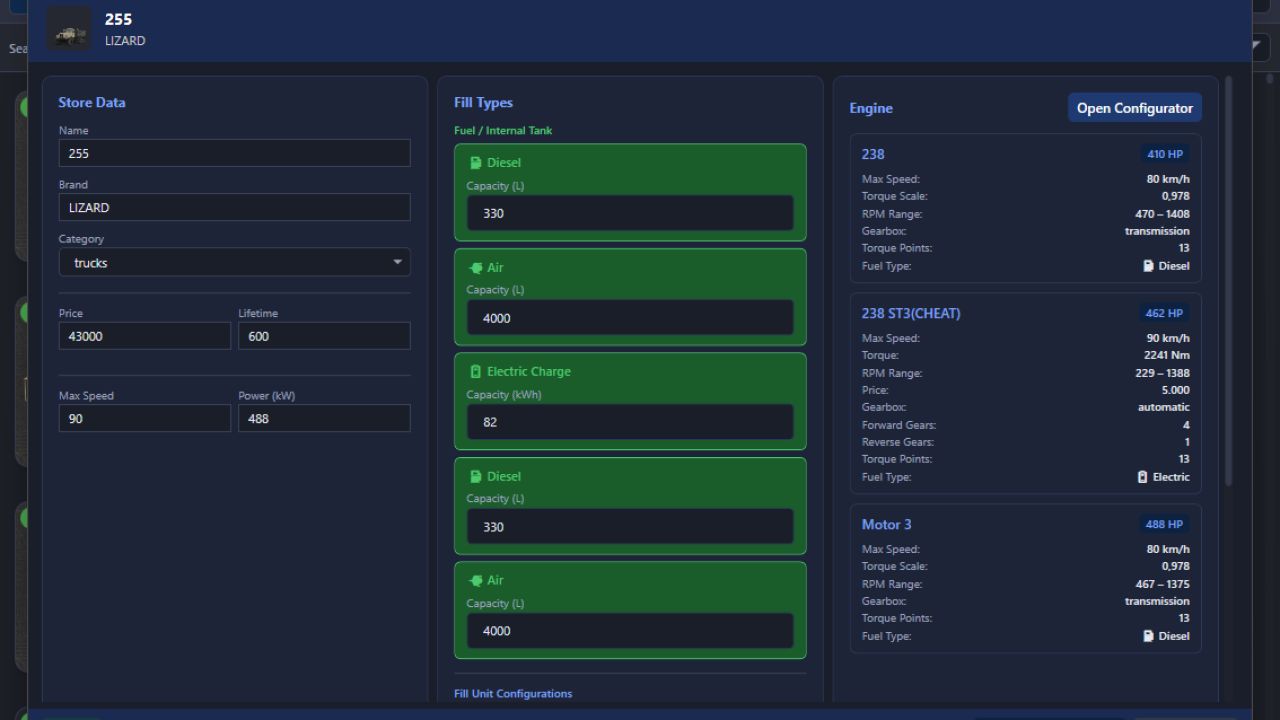
Task: Click the Diesel fuel type icon for Motor 3
Action: (x=1147, y=635)
